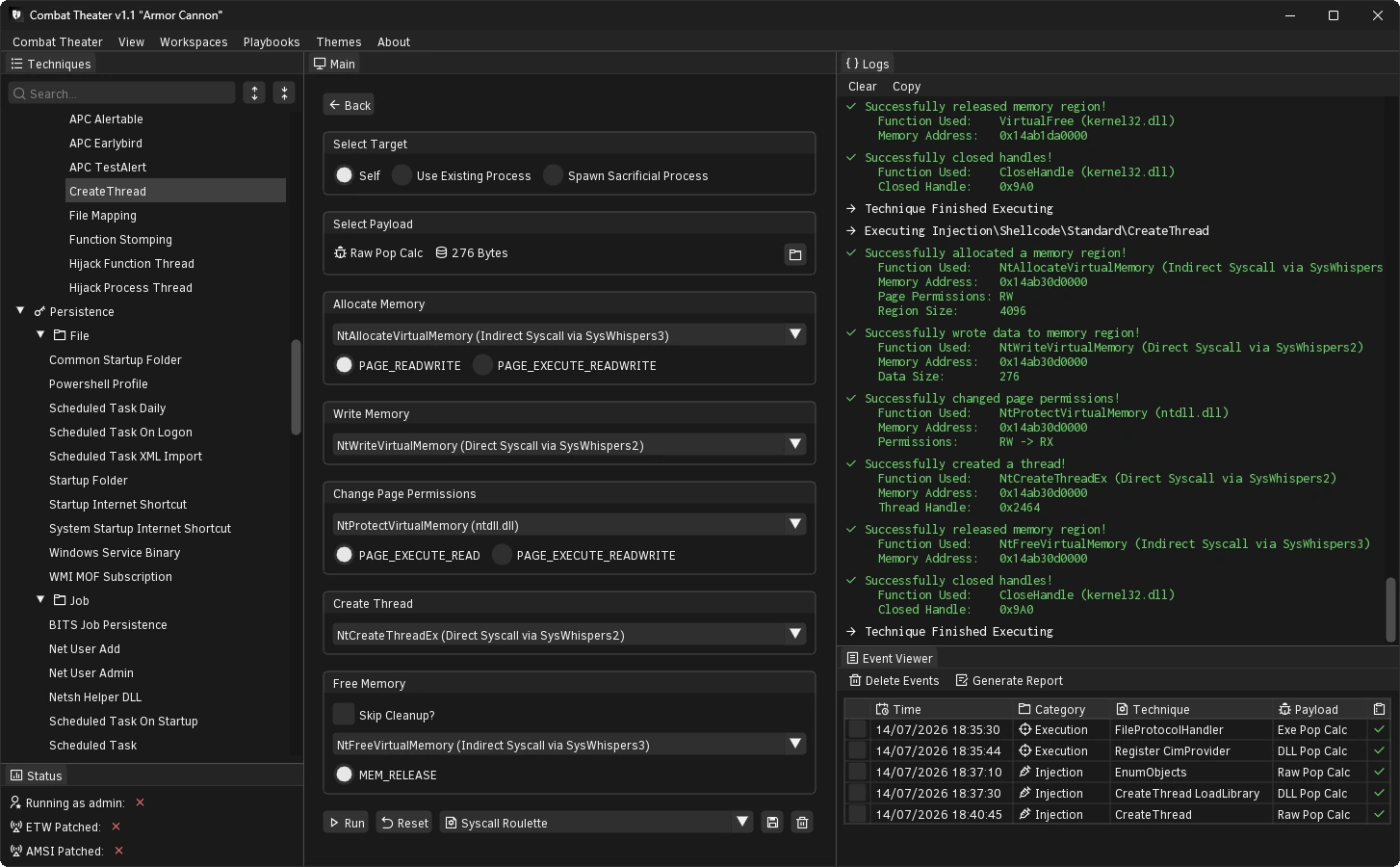Open NtWriteVirtualMemory function dropdown
The height and width of the screenshot is (867, 1400).
[569, 445]
